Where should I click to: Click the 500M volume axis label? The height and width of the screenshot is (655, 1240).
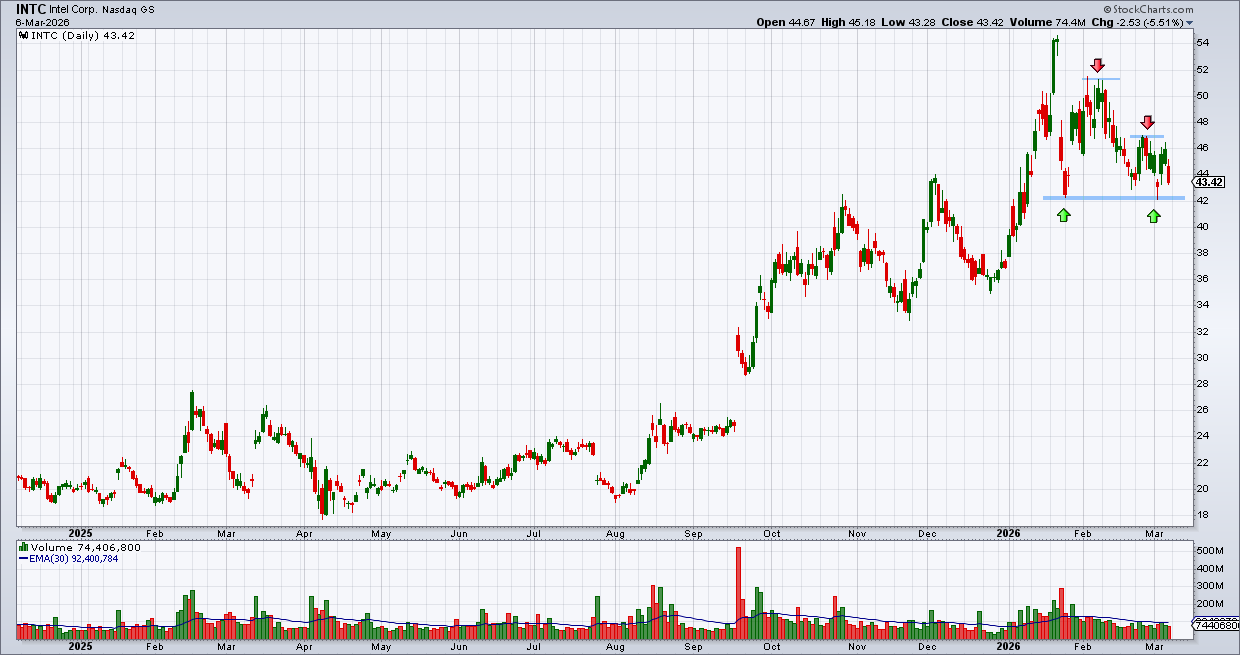pos(1209,551)
